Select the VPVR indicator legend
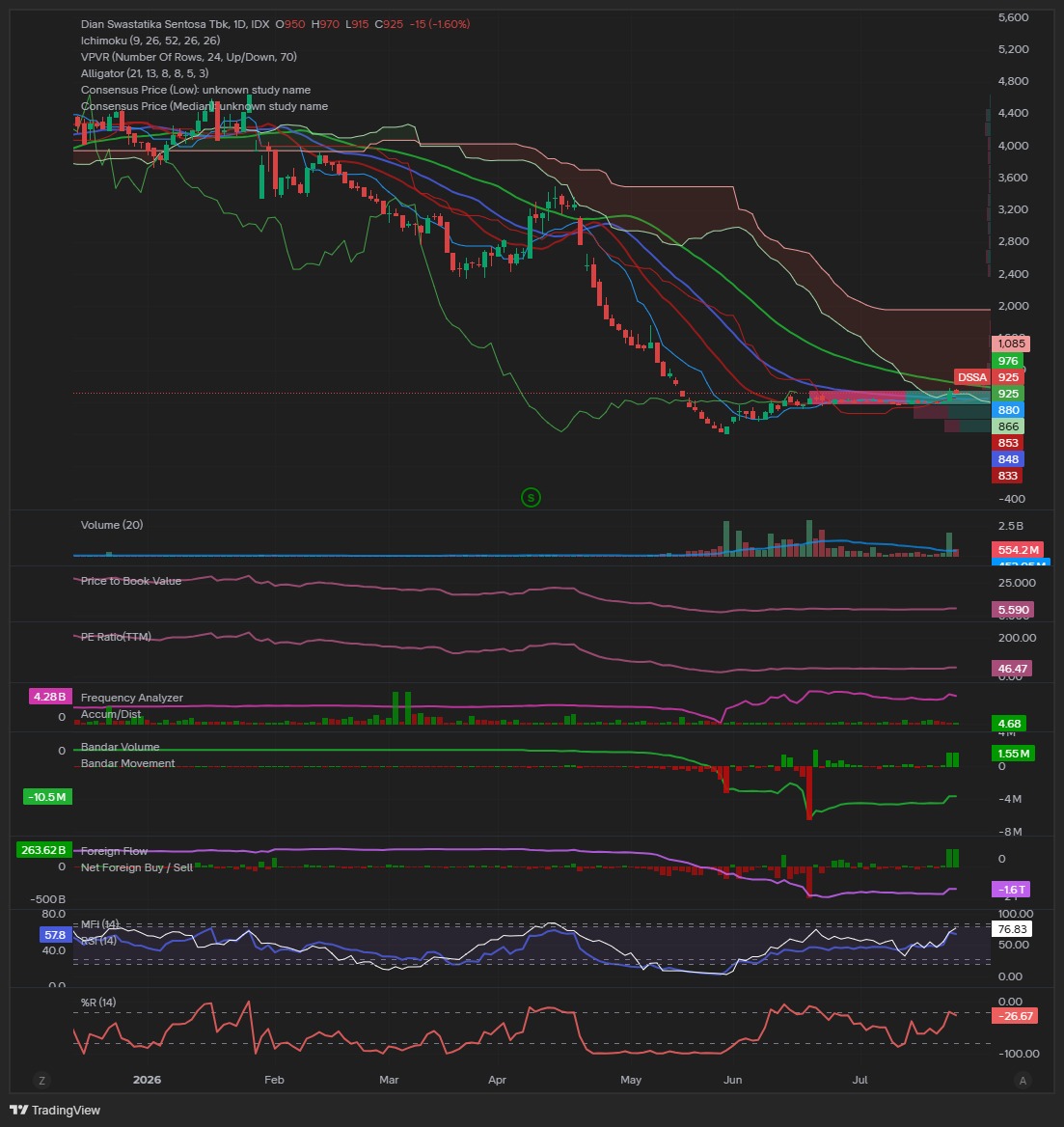The image size is (1064, 1127). coord(188,57)
